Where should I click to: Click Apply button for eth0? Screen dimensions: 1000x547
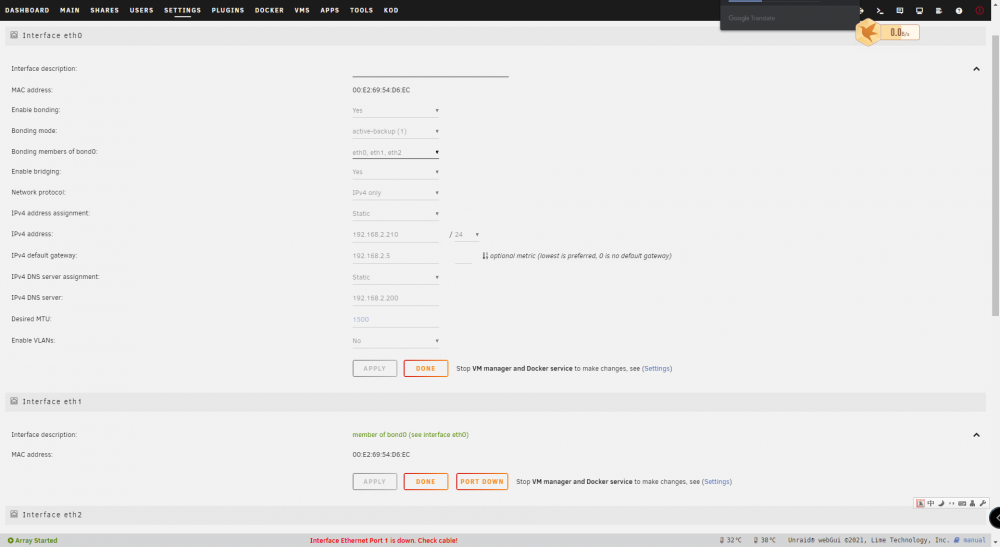[374, 368]
